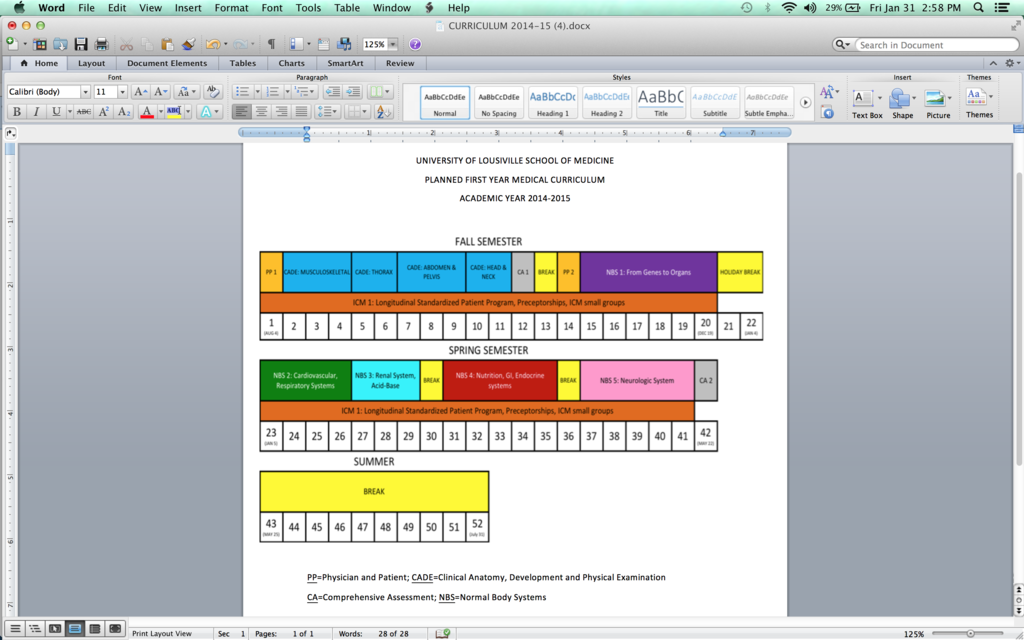Viewport: 1024px width, 640px height.
Task: Open the Word Help purple icon
Action: click(415, 45)
